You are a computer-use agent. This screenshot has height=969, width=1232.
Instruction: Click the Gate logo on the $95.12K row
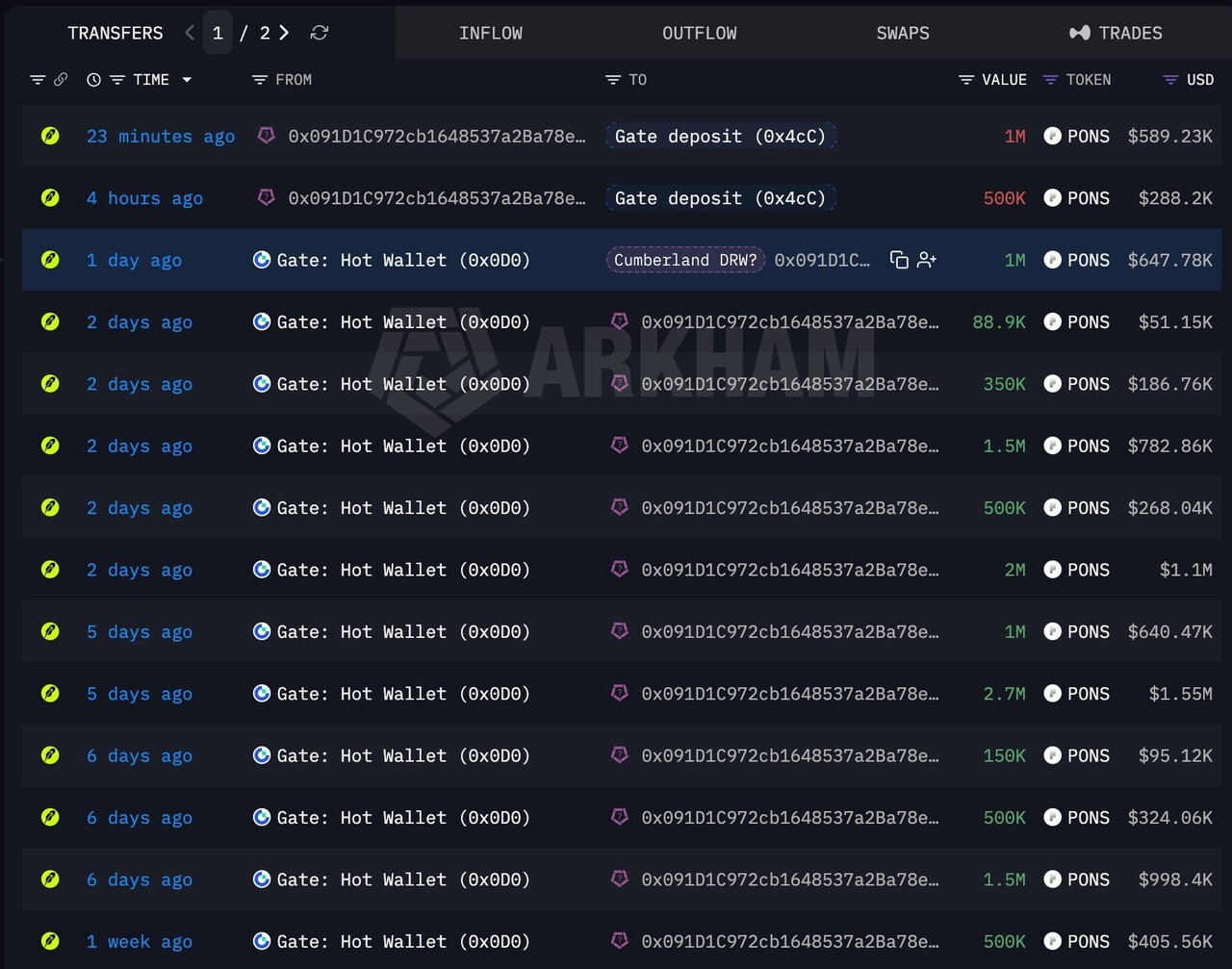click(x=261, y=755)
